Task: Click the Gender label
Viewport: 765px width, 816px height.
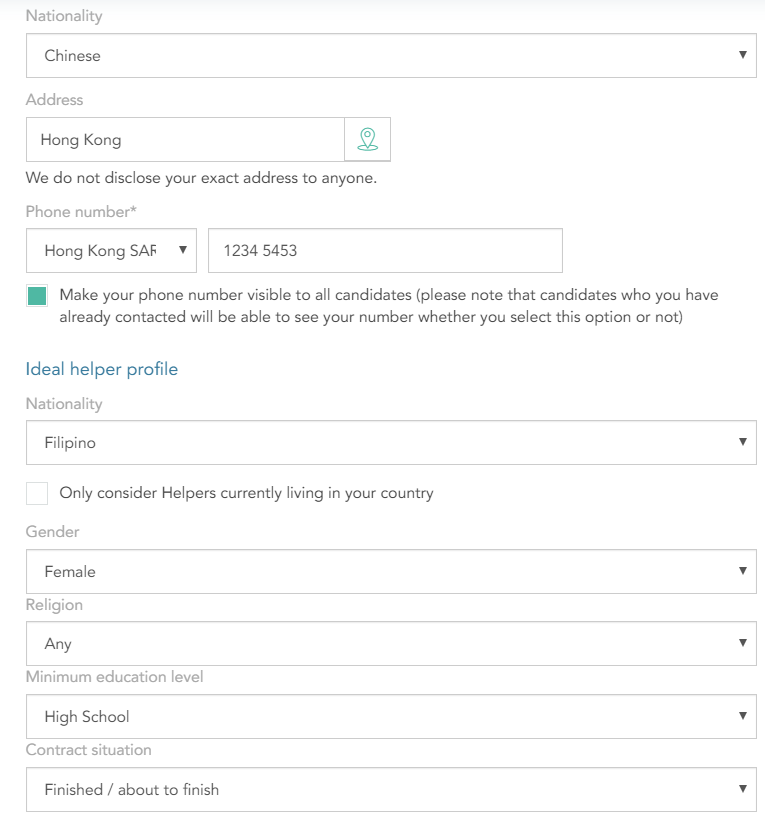Action: tap(53, 532)
